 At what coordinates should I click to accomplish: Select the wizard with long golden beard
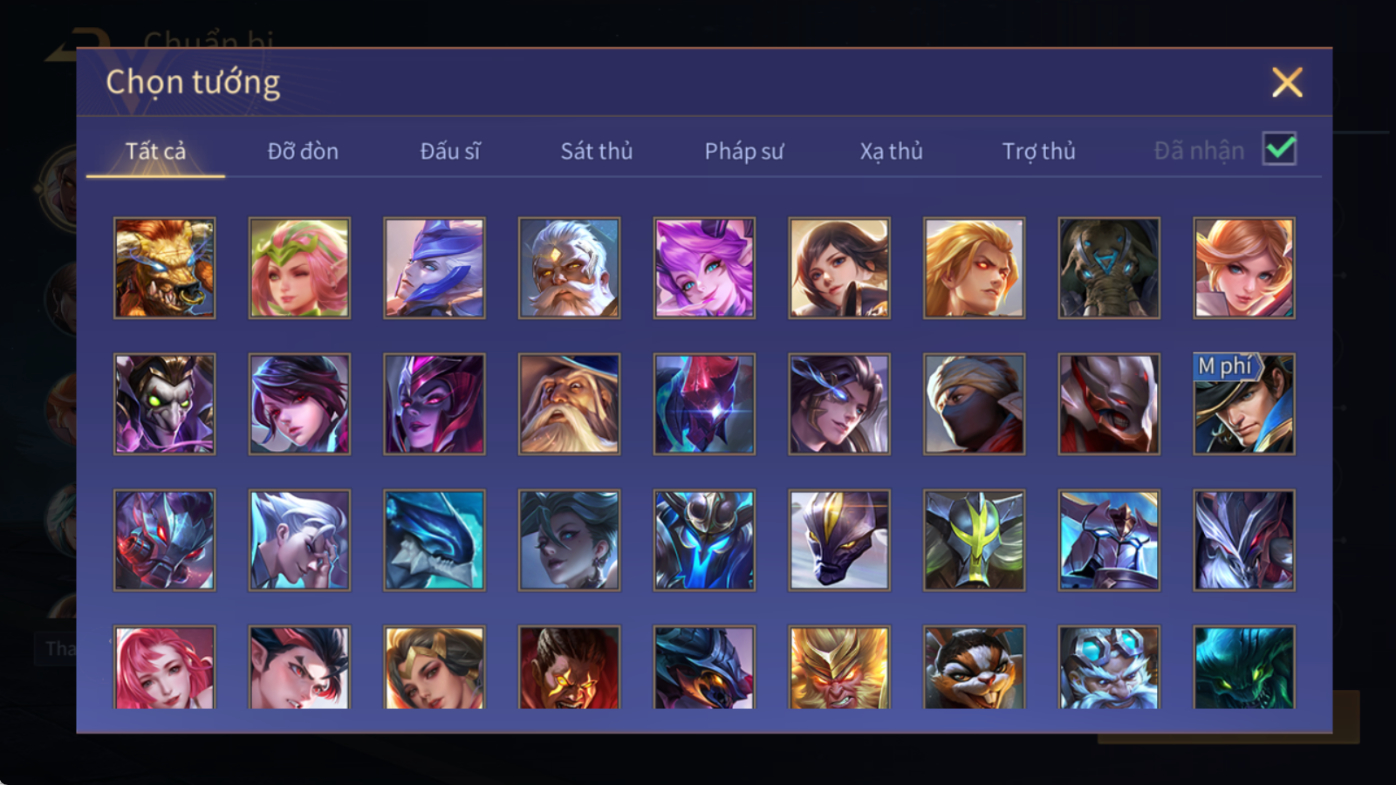point(569,404)
